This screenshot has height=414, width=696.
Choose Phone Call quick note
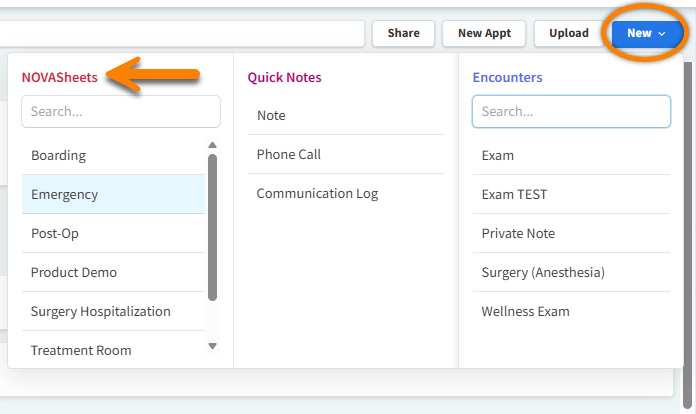(x=288, y=155)
